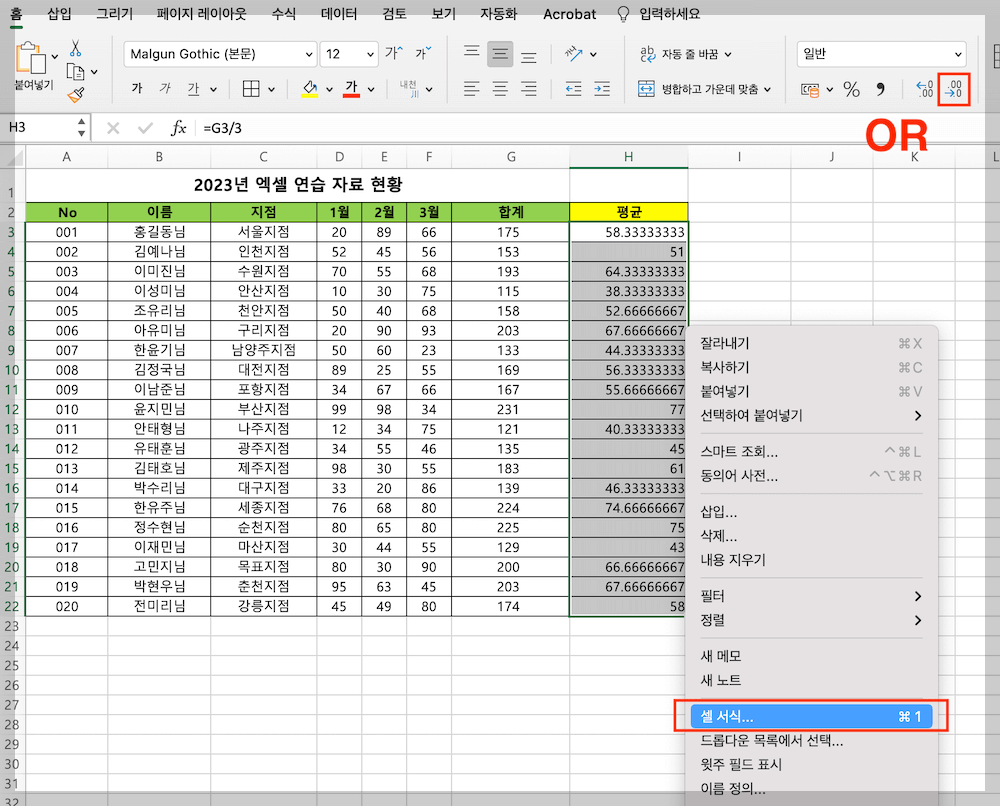The height and width of the screenshot is (806, 1000).
Task: Toggle underline formatting in the font group
Action: pyautogui.click(x=195, y=88)
